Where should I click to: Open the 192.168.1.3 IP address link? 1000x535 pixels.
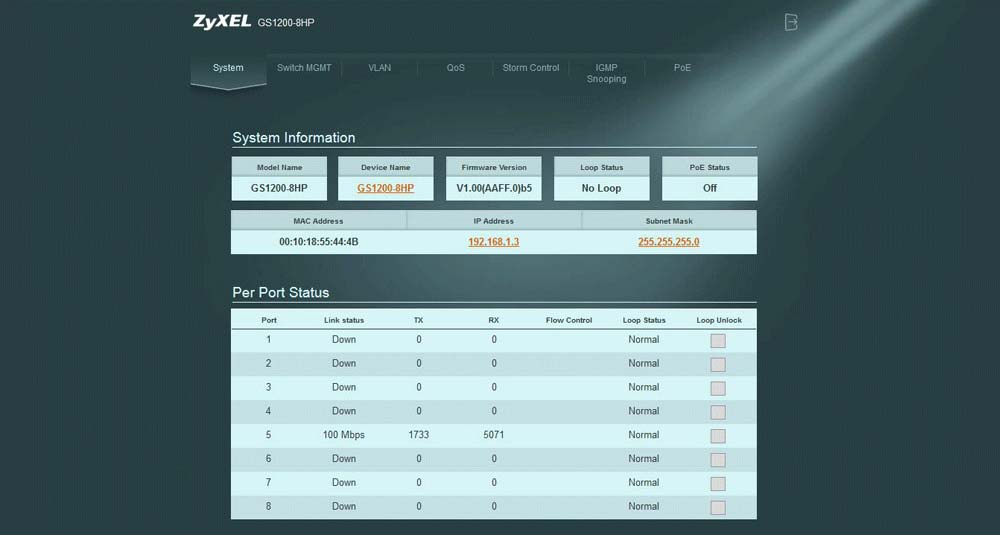pos(494,242)
